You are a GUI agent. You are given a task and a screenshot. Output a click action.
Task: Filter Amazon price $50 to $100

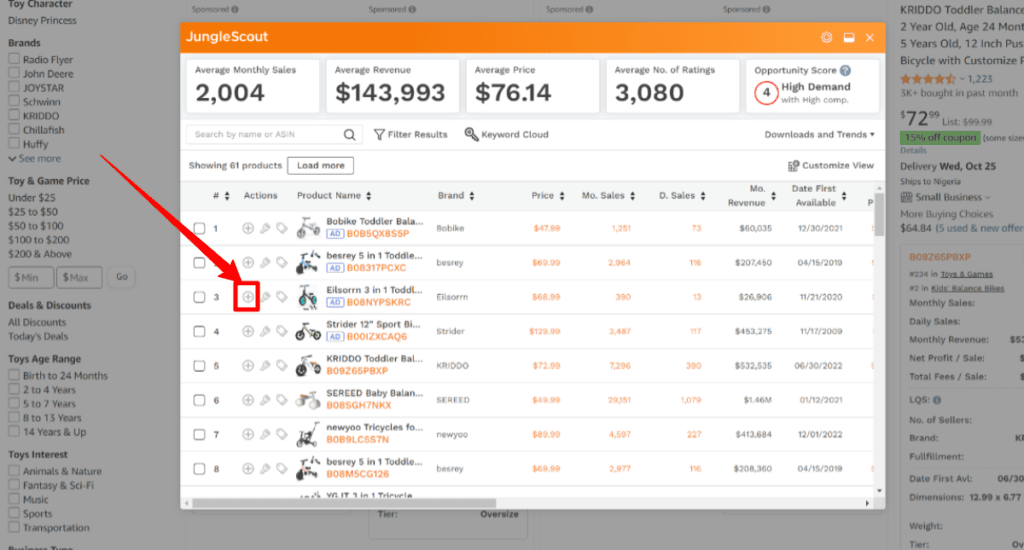[35, 226]
